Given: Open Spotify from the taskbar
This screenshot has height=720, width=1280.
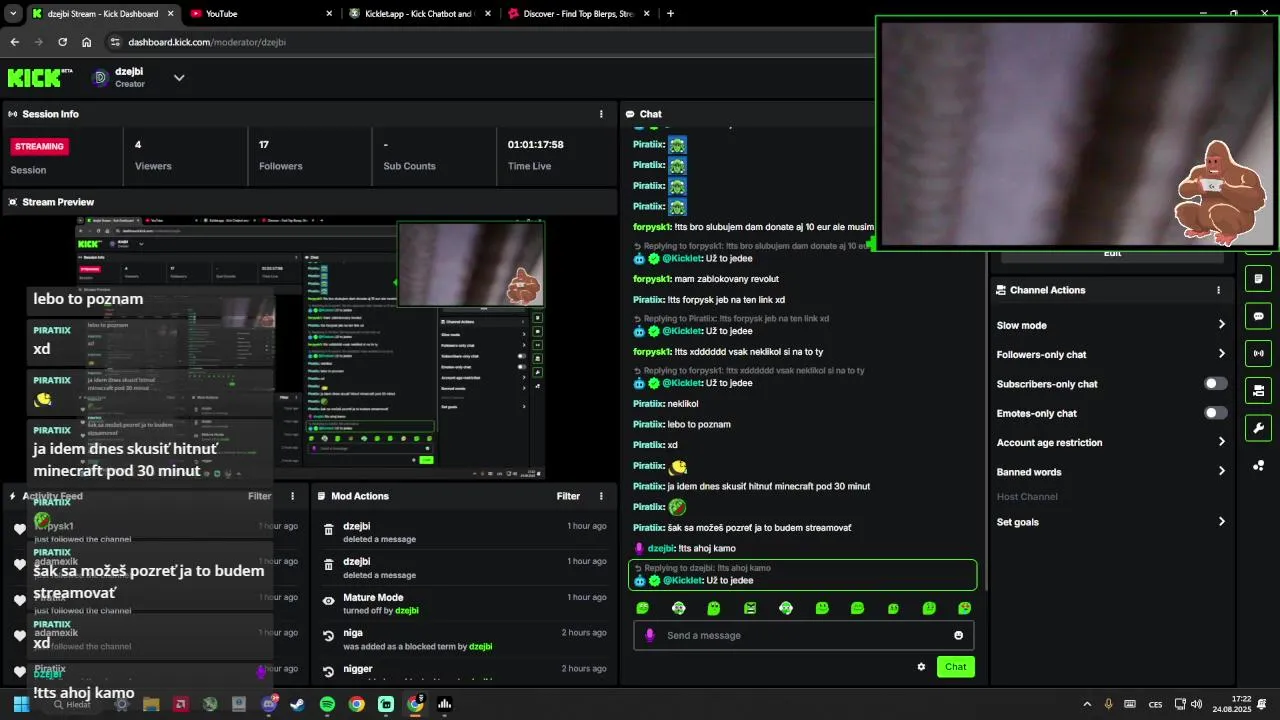Looking at the screenshot, I should (327, 704).
